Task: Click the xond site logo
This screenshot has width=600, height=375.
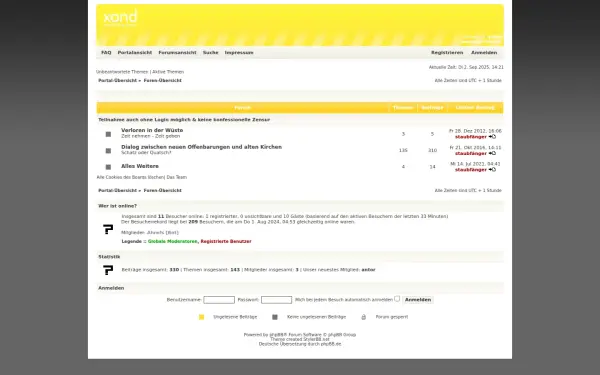Action: tap(120, 18)
